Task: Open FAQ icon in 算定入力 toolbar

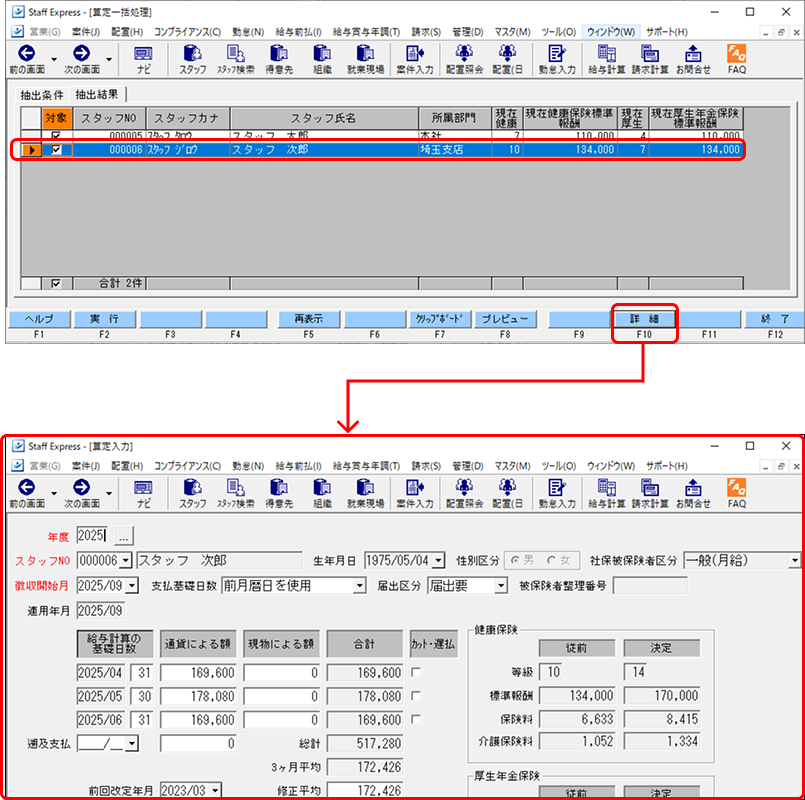Action: click(x=737, y=488)
